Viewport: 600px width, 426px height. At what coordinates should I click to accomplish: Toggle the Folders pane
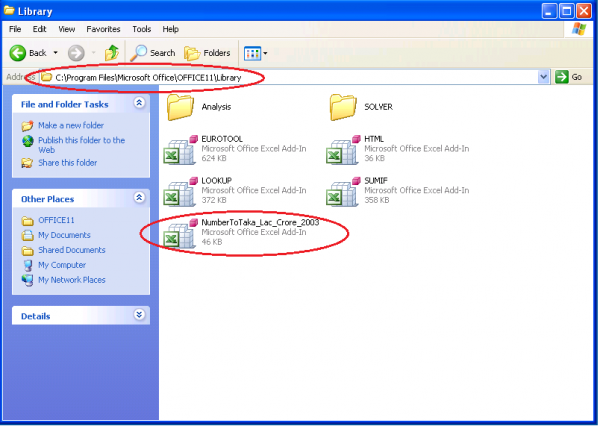207,53
